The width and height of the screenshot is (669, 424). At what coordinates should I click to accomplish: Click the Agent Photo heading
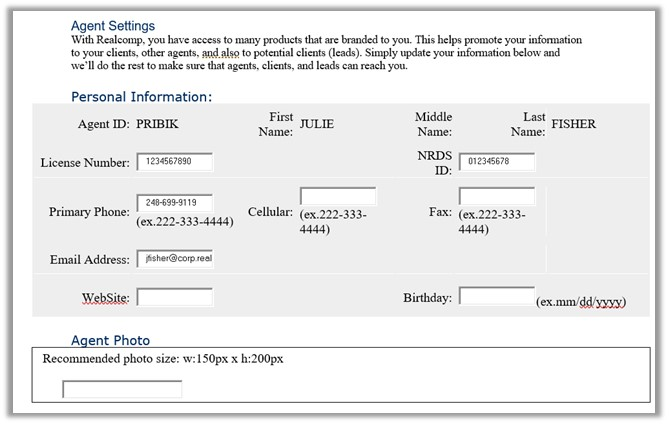111,340
